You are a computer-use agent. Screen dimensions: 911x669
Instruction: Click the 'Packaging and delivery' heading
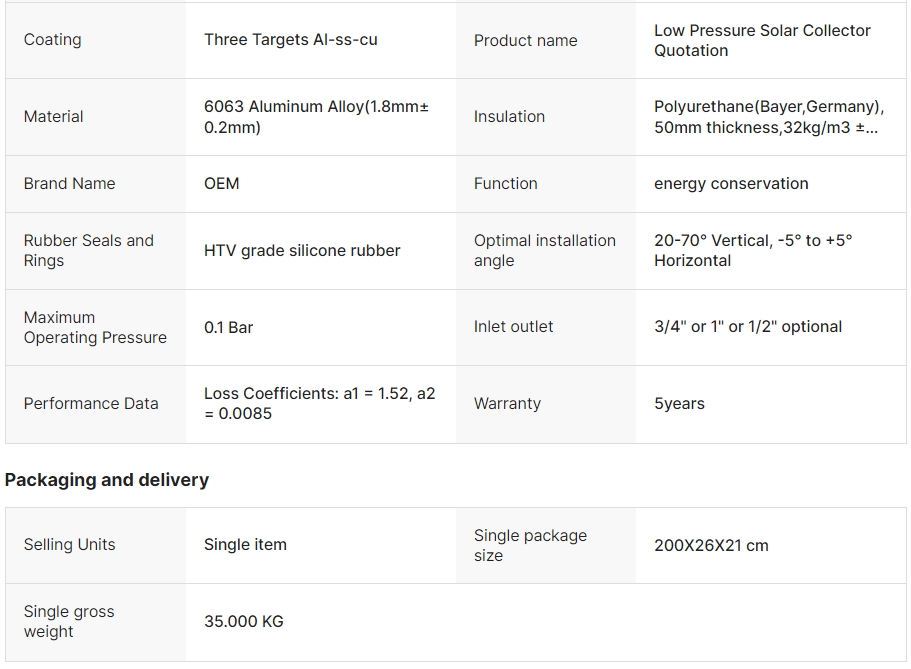107,480
